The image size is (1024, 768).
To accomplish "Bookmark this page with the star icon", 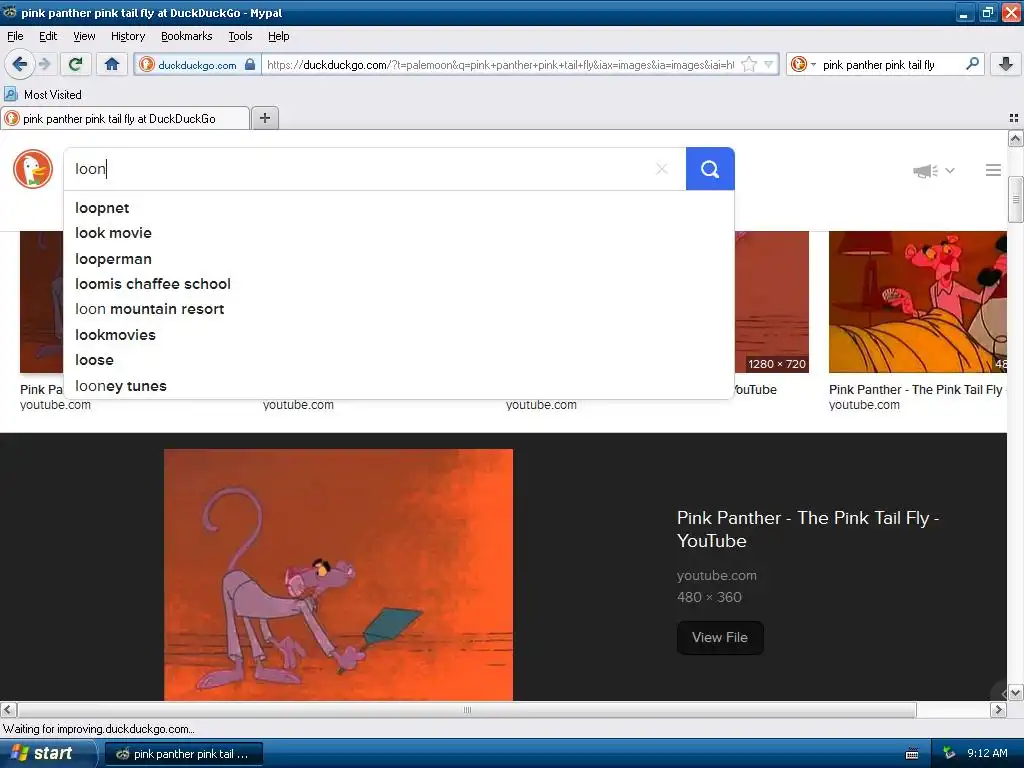I will click(x=749, y=65).
